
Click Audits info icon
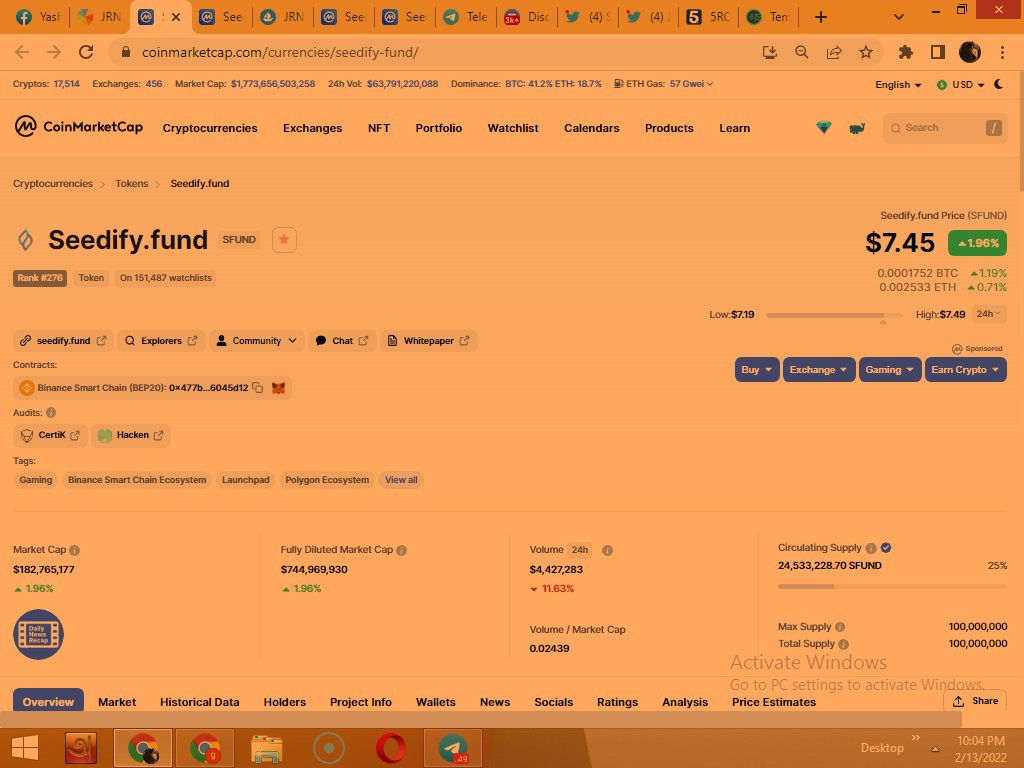(51, 413)
